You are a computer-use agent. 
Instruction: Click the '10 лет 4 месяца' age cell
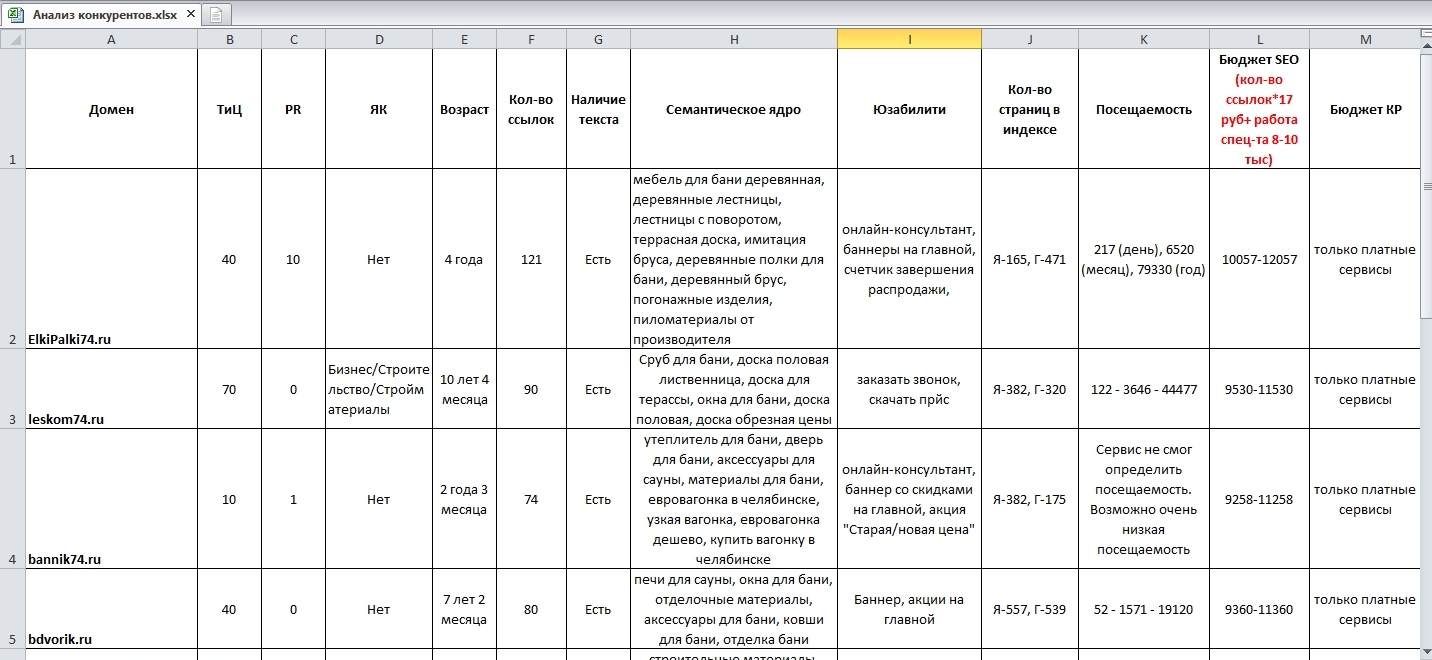464,389
